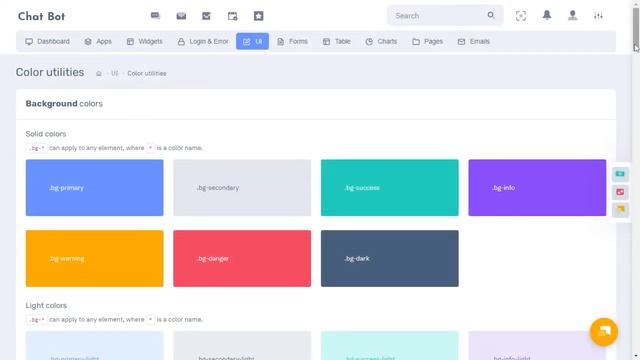
Task: Click the .bg-* code tag under Light colors
Action: (37, 320)
